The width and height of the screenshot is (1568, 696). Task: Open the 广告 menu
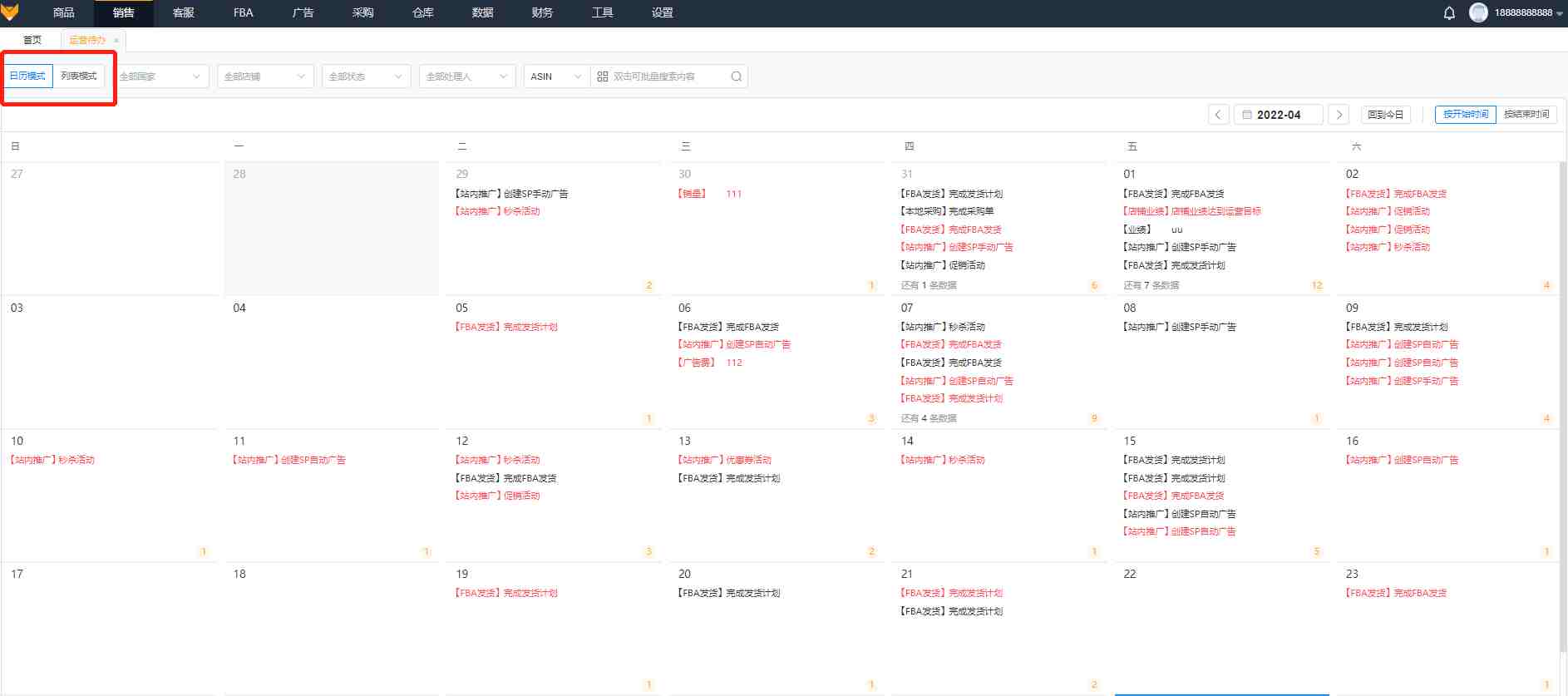point(303,13)
